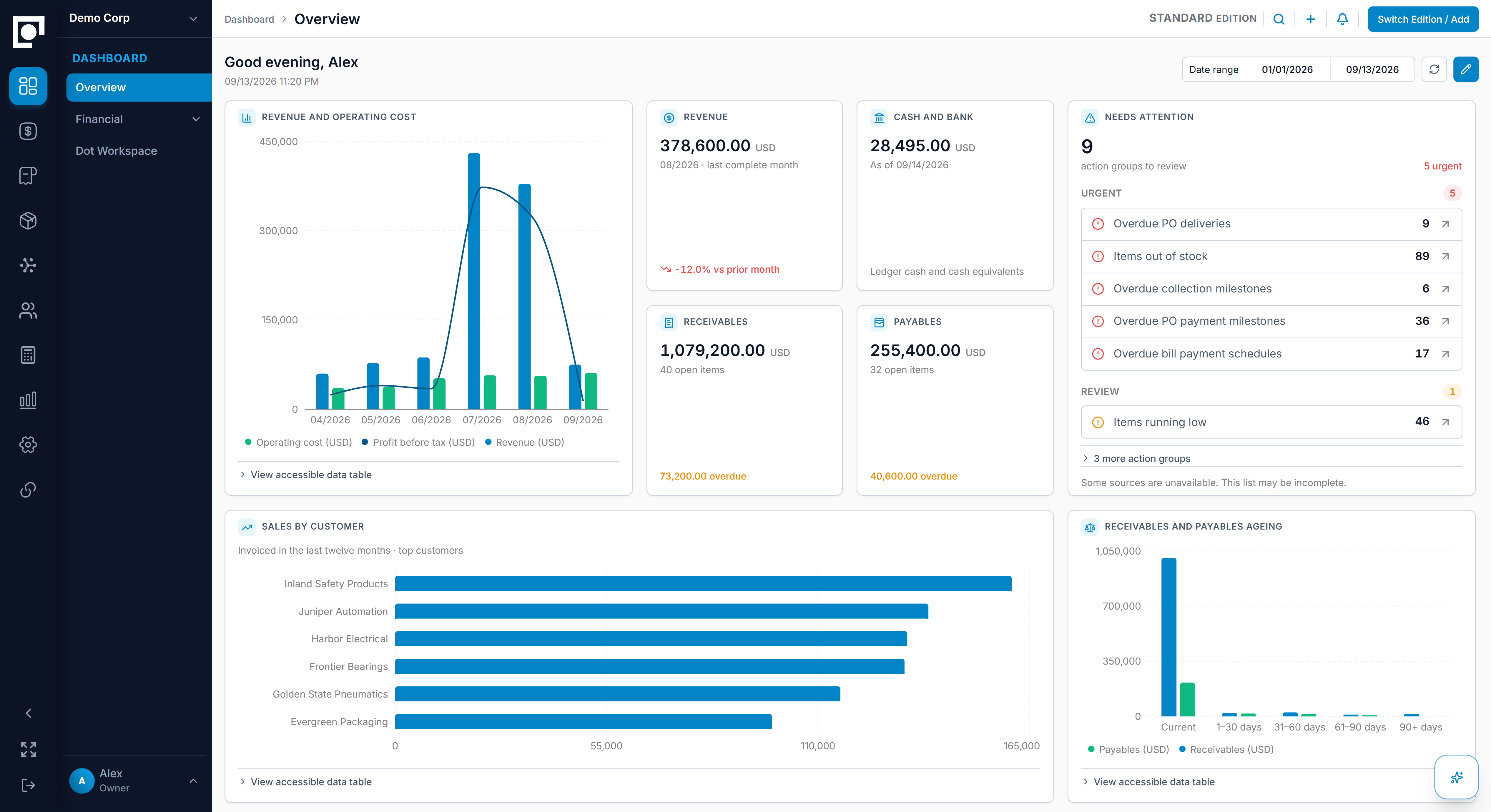Toggle the Receivables (USD) legend swatch
This screenshot has width=1491, height=812.
click(x=1182, y=750)
